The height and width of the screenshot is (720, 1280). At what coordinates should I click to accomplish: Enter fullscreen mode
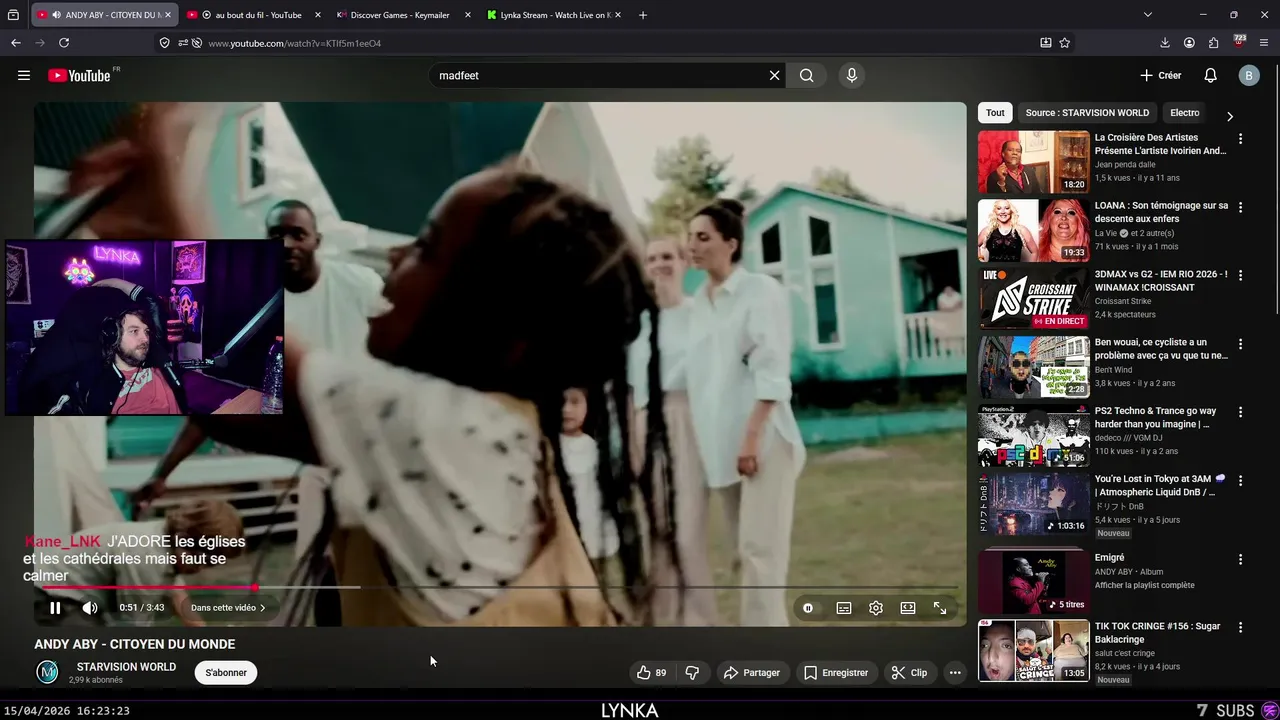pos(940,607)
